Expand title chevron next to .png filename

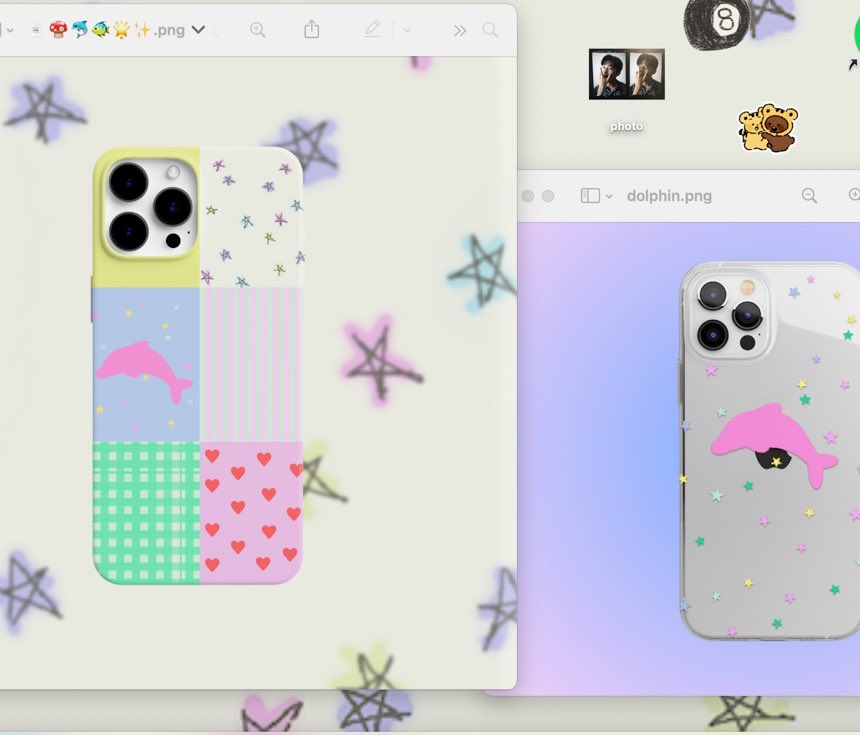[198, 30]
